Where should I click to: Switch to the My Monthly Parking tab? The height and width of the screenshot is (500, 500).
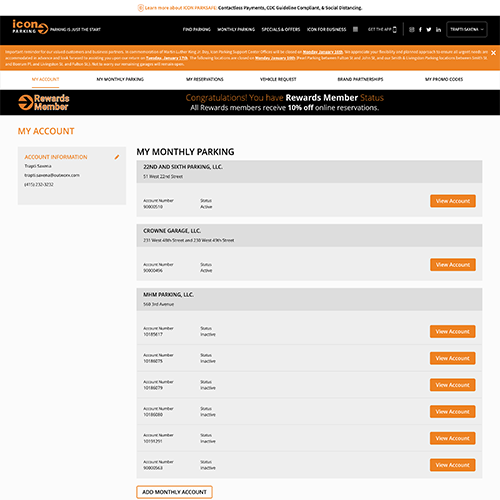point(120,79)
